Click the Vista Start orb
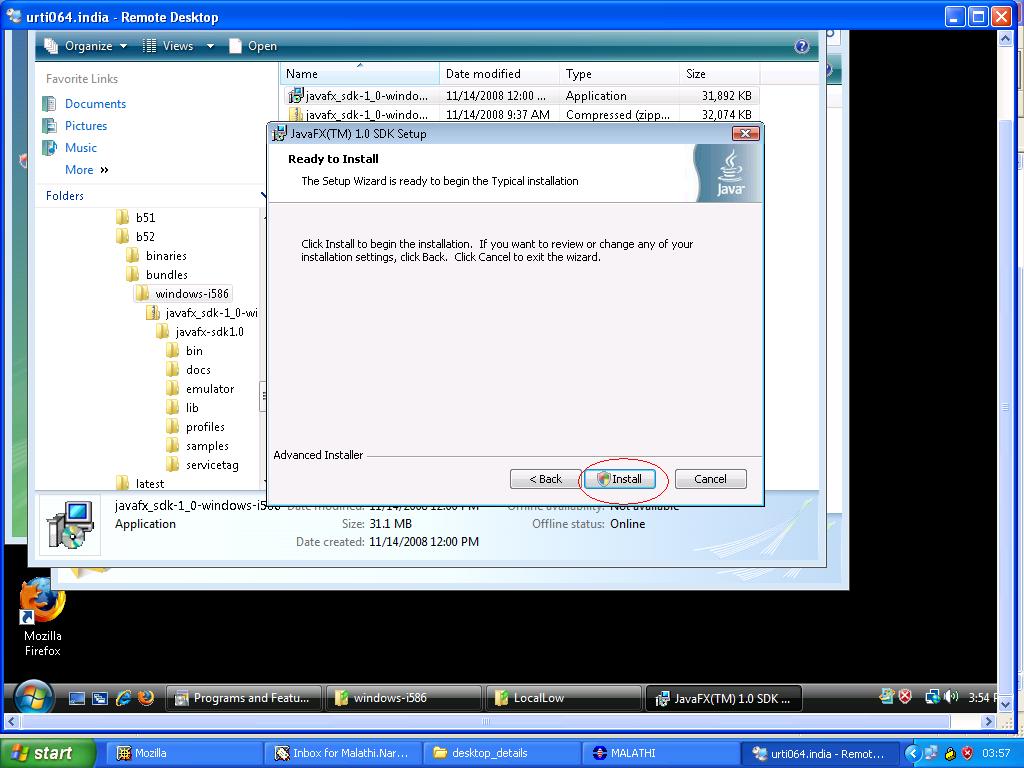Viewport: 1024px width, 768px height. (x=32, y=697)
